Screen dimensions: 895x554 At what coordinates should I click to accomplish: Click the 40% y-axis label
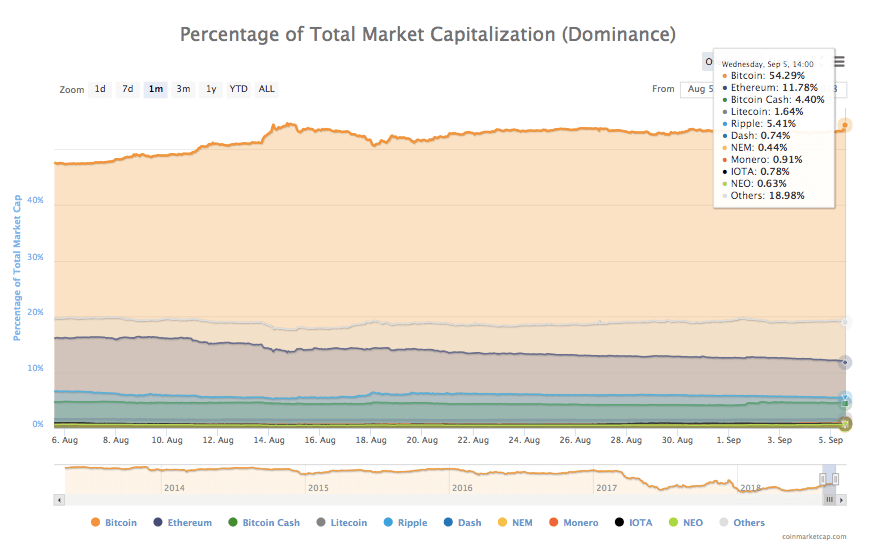coord(35,200)
